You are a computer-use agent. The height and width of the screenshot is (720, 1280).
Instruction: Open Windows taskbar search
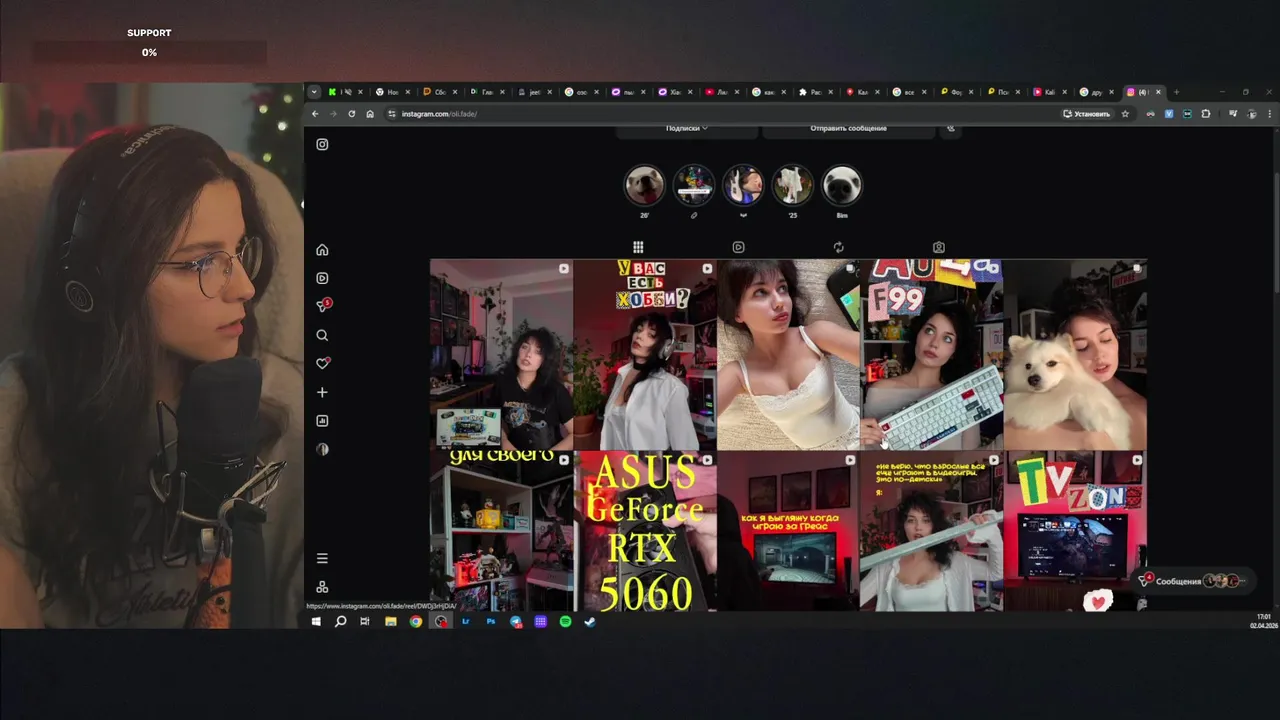[340, 621]
